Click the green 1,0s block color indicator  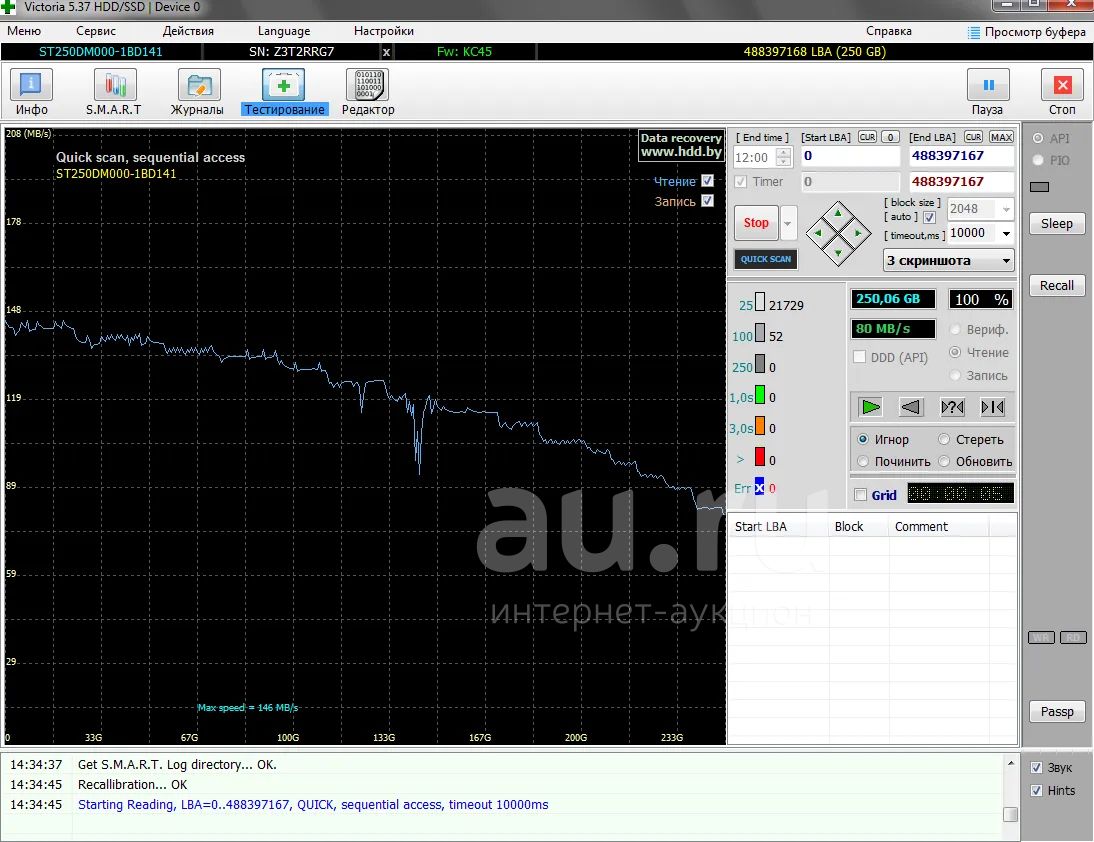click(x=760, y=395)
